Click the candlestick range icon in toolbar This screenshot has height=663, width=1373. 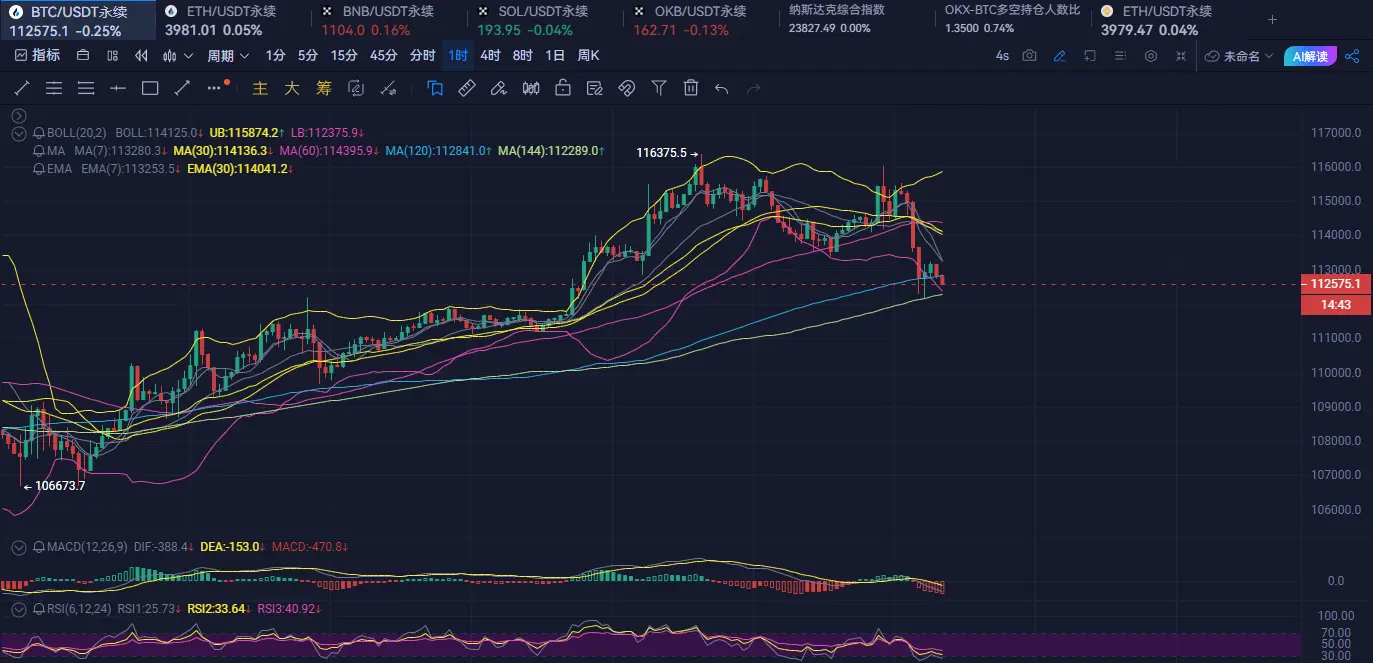pos(531,88)
